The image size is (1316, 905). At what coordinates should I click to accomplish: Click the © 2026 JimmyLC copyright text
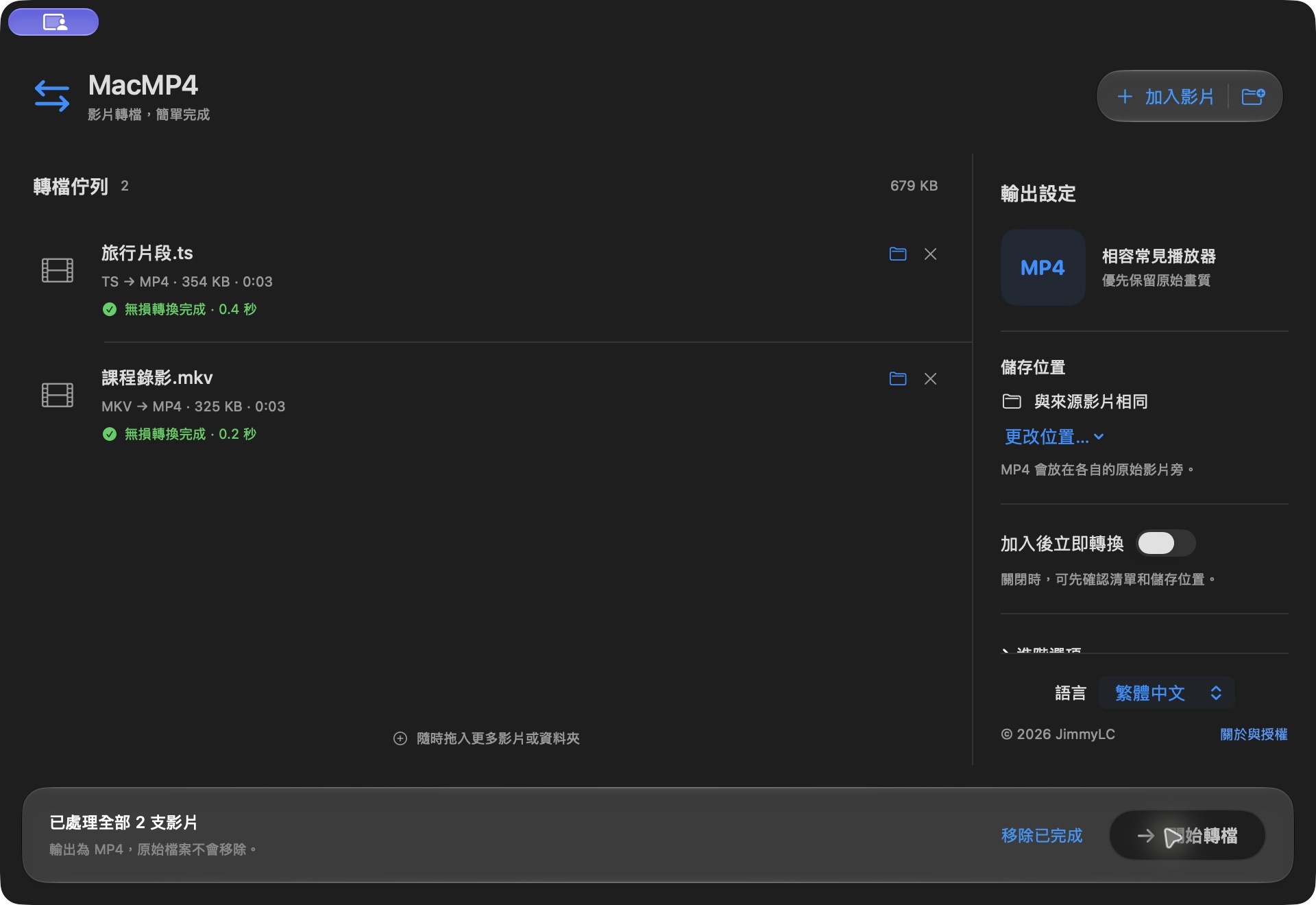pyautogui.click(x=1058, y=734)
